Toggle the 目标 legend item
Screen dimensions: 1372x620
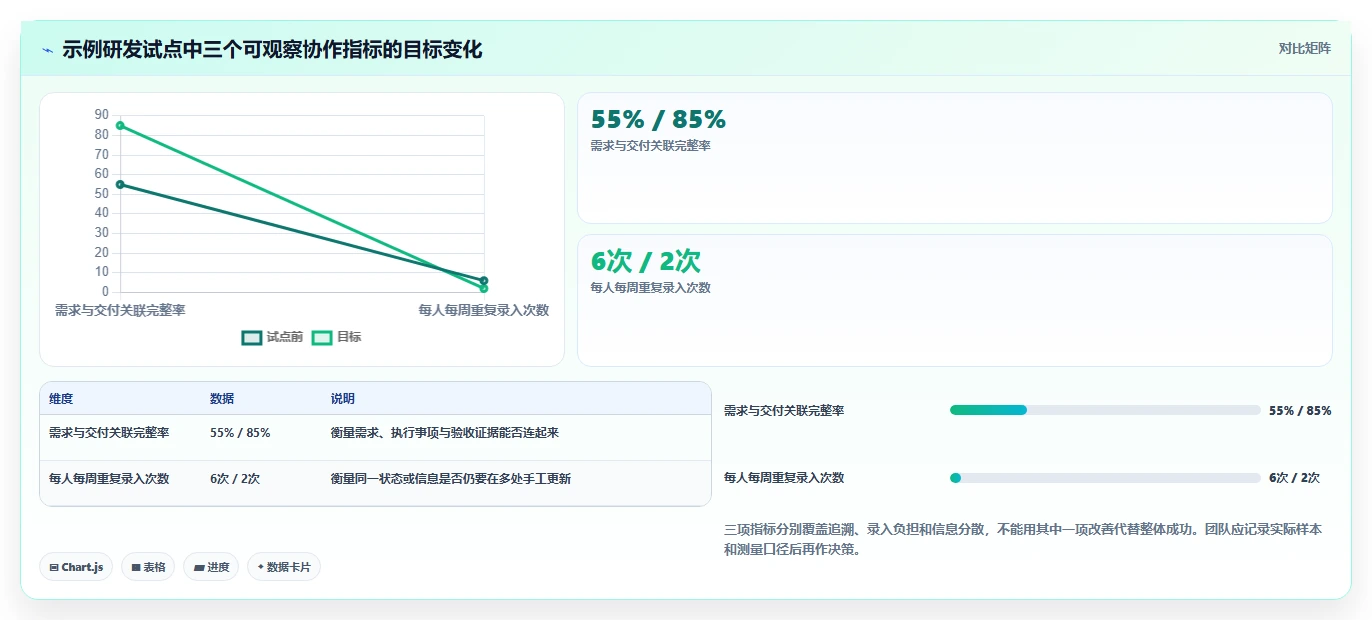[337, 337]
